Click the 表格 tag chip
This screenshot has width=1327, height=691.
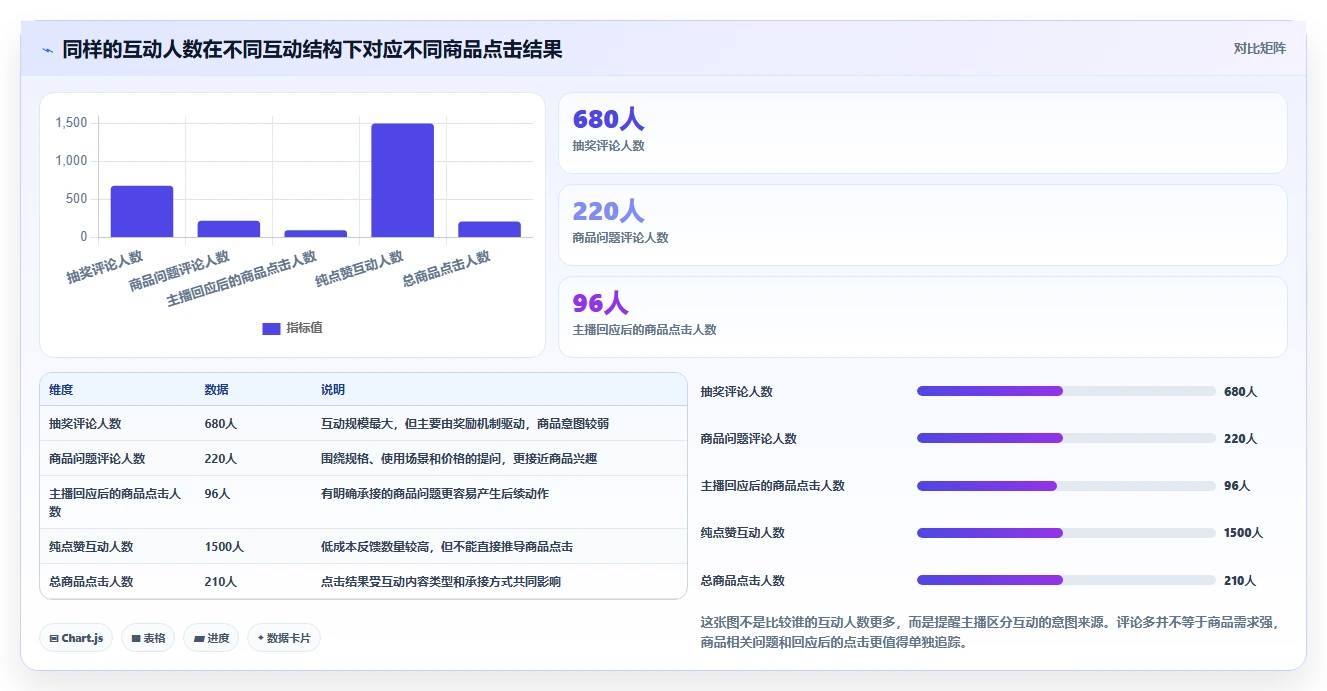pyautogui.click(x=148, y=638)
